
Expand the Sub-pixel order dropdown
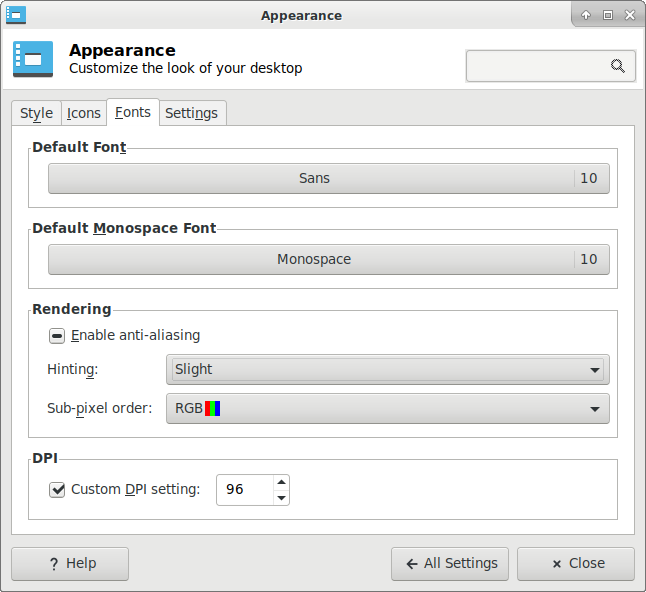[387, 408]
